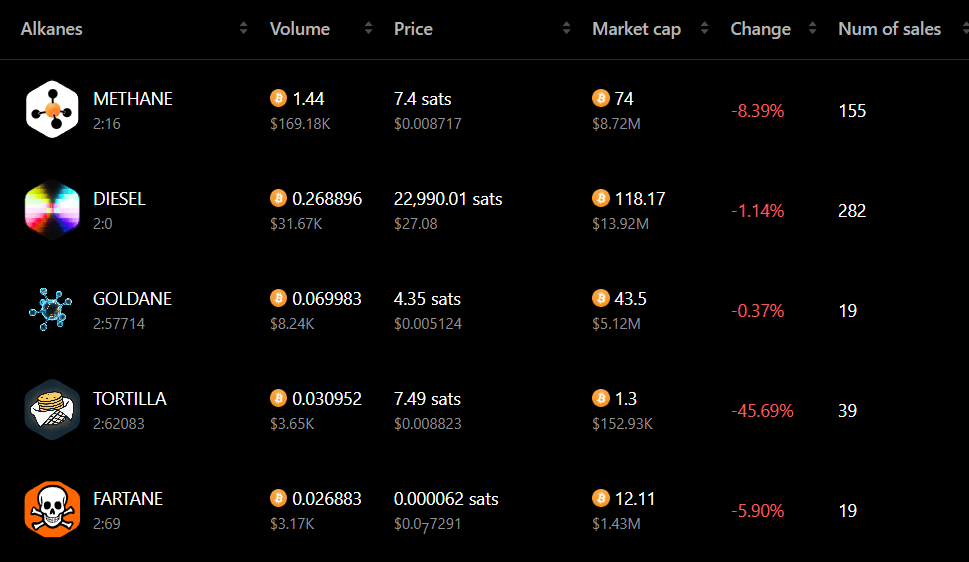Open the GOLDANE 2:57714 row
Image resolution: width=969 pixels, height=562 pixels.
point(484,310)
